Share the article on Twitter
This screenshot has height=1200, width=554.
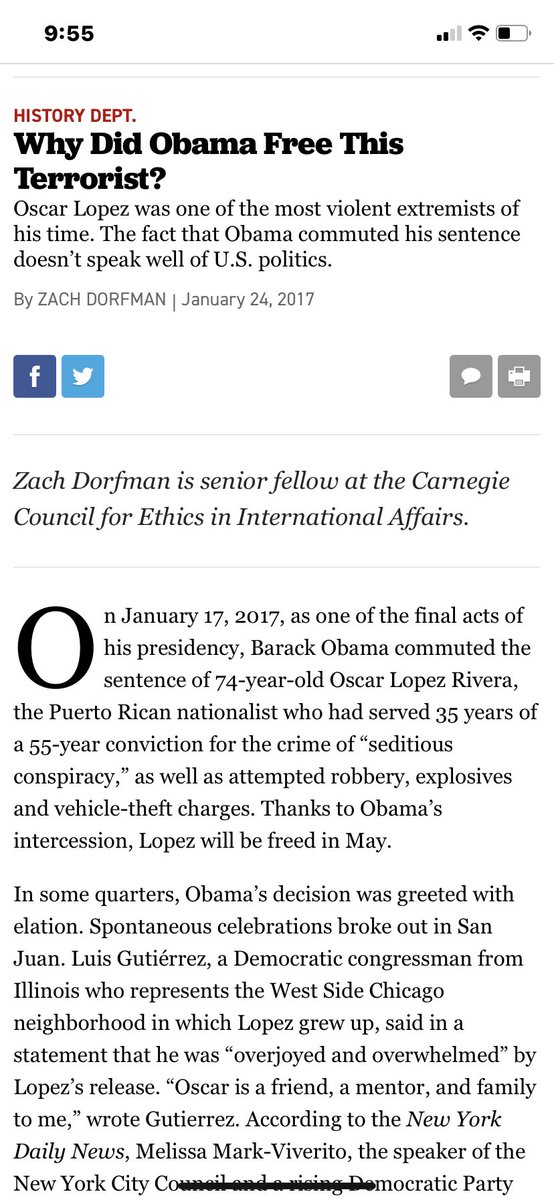(82, 376)
